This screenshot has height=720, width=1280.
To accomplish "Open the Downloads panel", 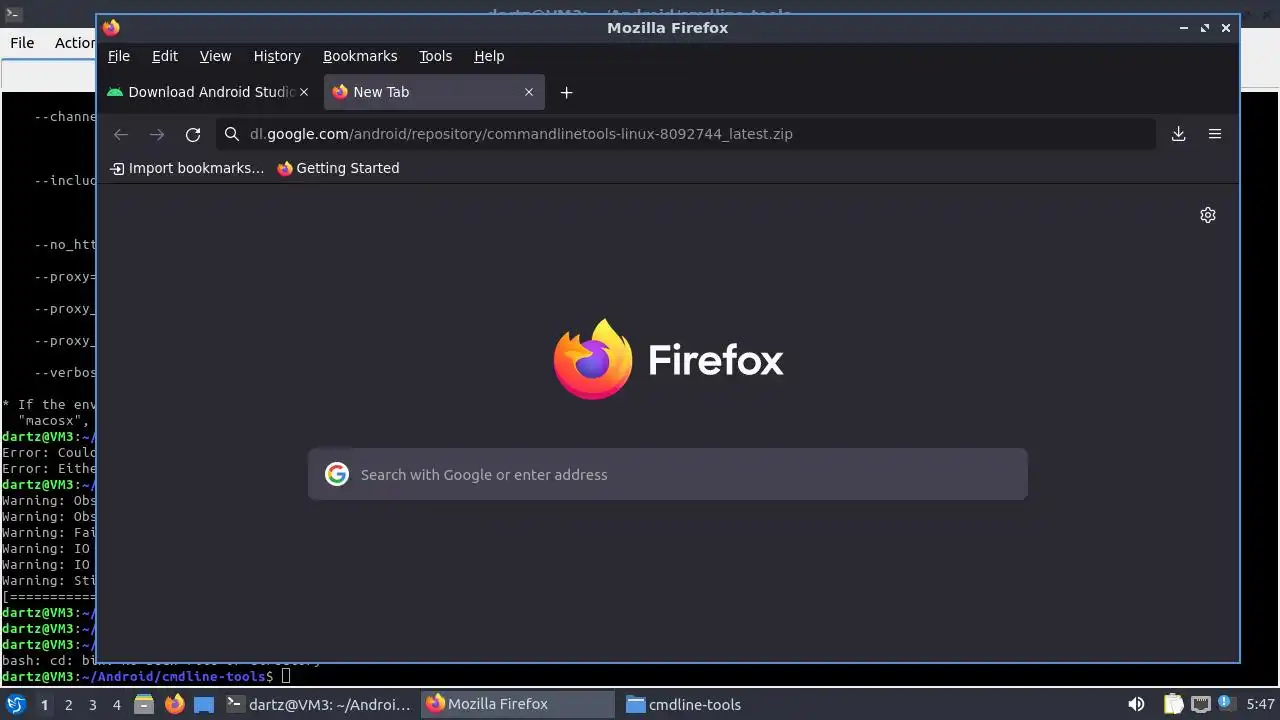I will [x=1179, y=134].
